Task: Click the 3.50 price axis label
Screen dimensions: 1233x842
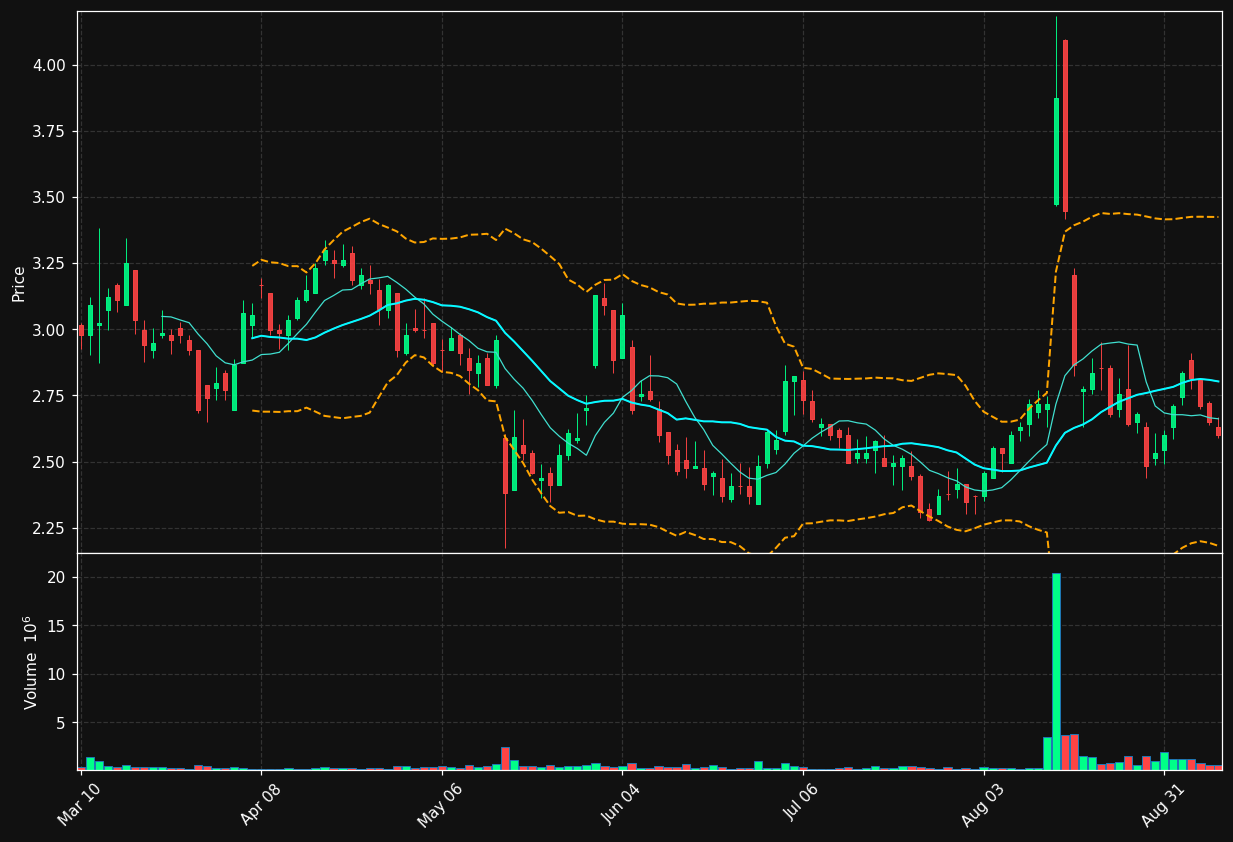Action: coord(48,198)
